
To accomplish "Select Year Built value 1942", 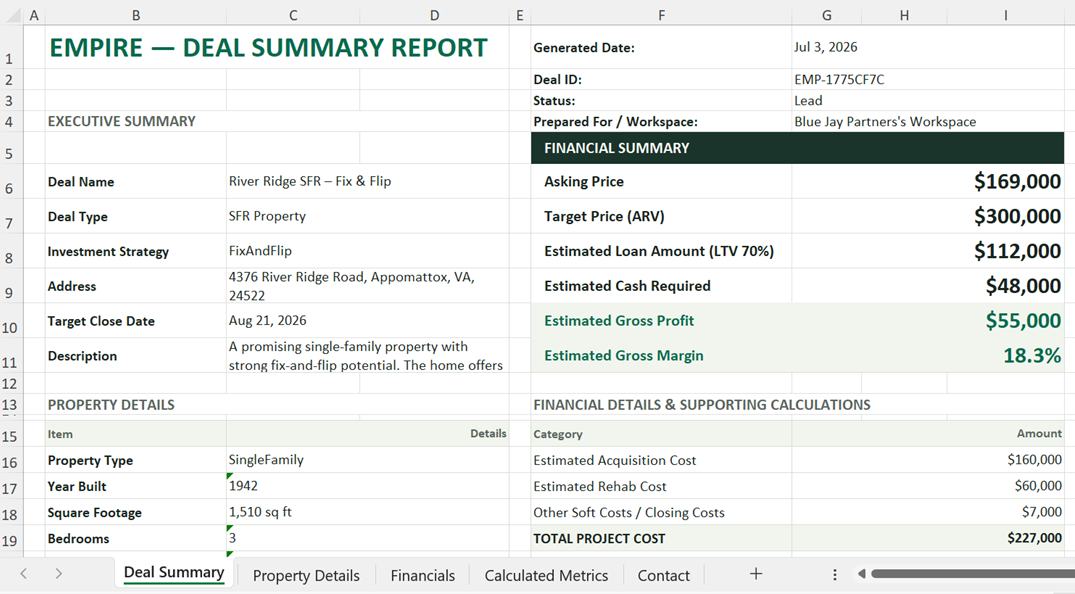I will (243, 486).
